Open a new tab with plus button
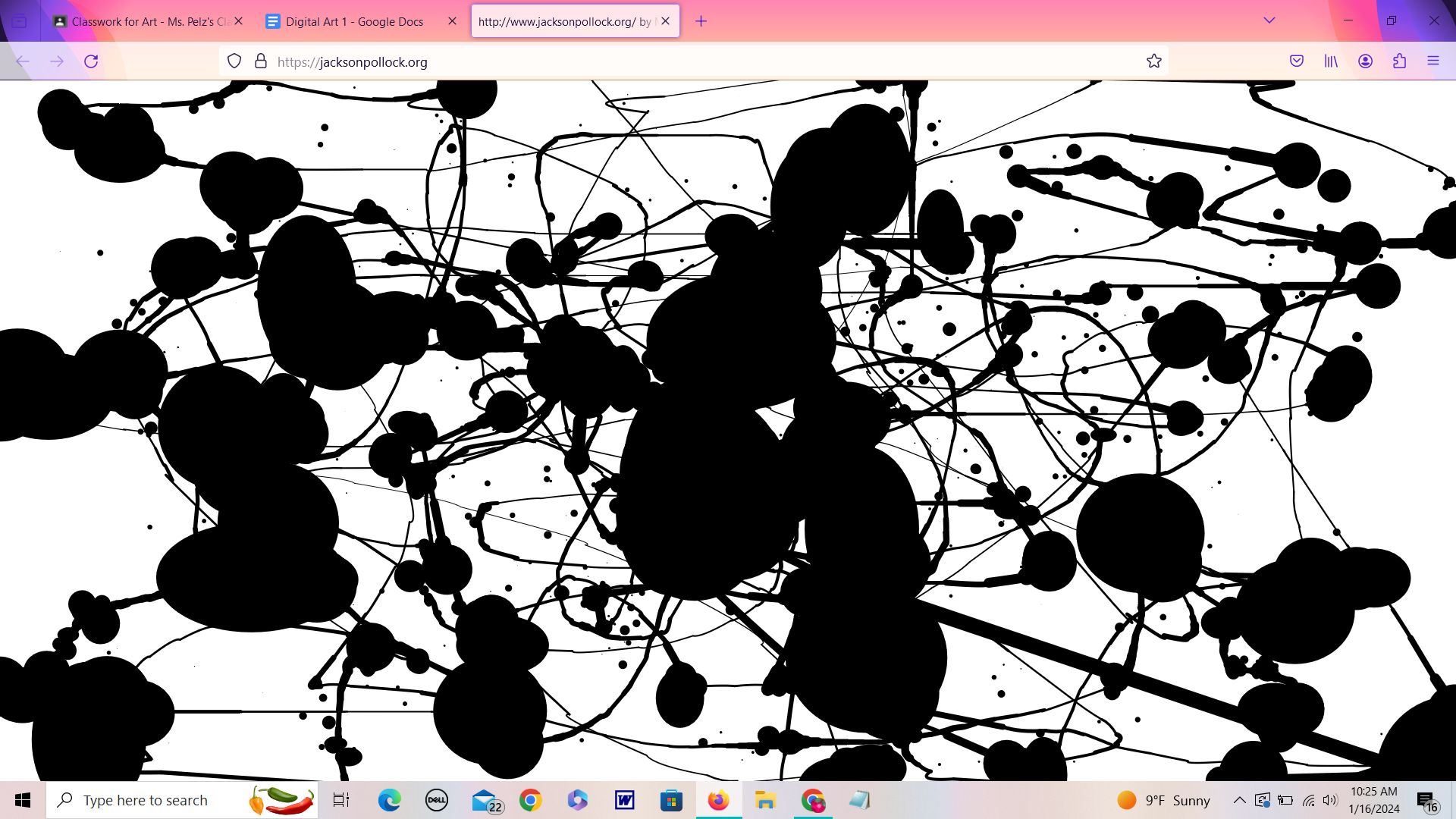 click(x=701, y=21)
